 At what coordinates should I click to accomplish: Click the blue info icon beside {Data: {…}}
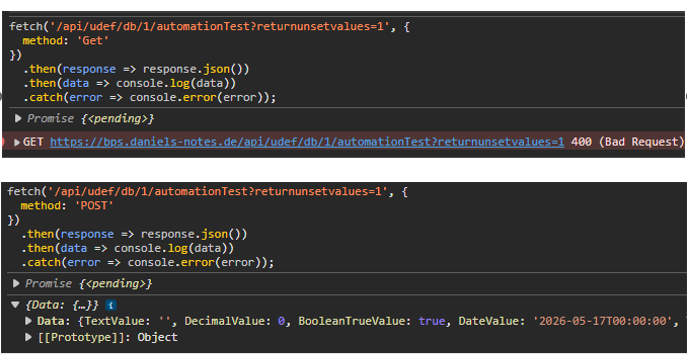click(111, 305)
